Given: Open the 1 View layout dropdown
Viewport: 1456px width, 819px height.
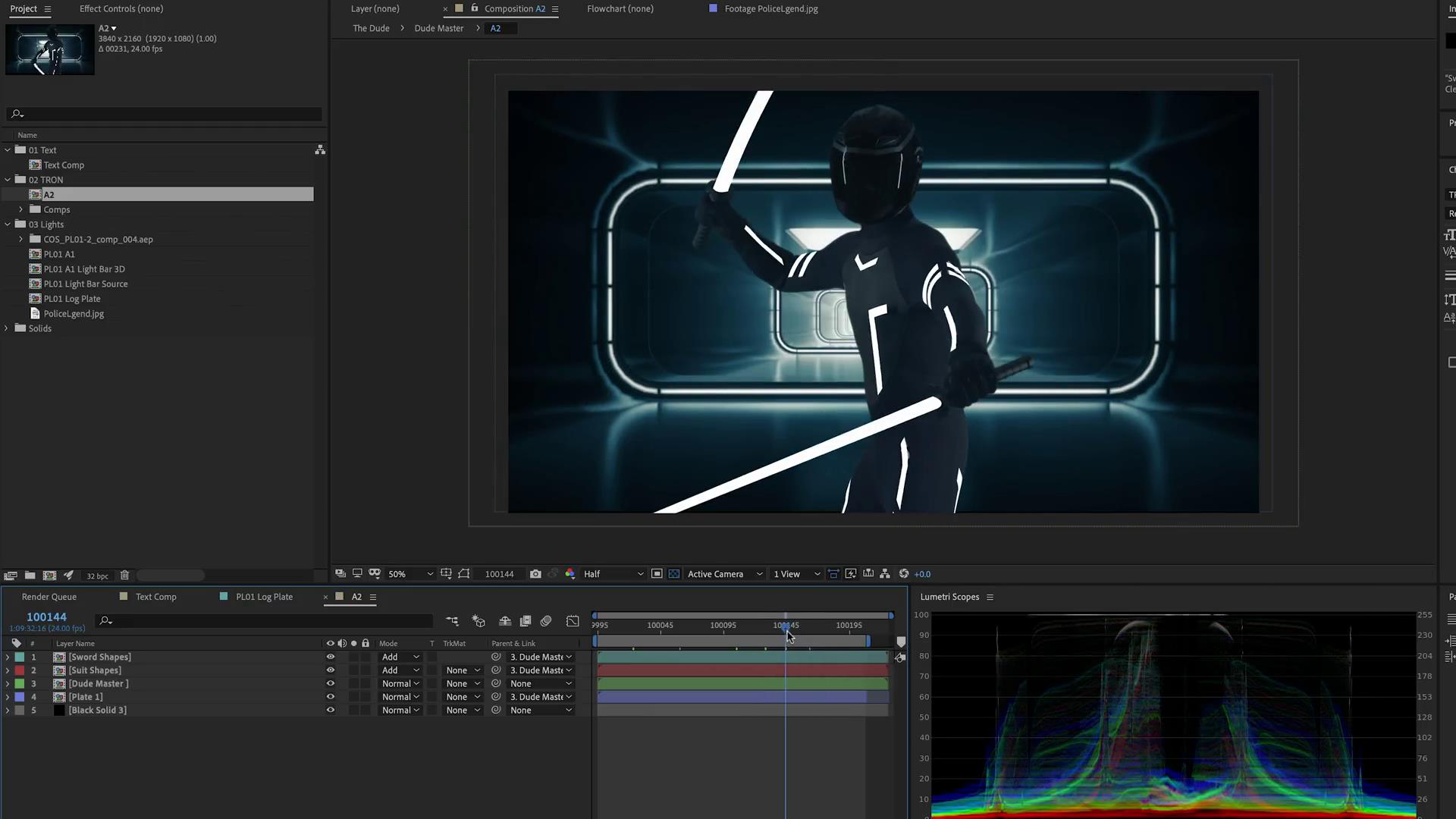Looking at the screenshot, I should click(x=796, y=574).
